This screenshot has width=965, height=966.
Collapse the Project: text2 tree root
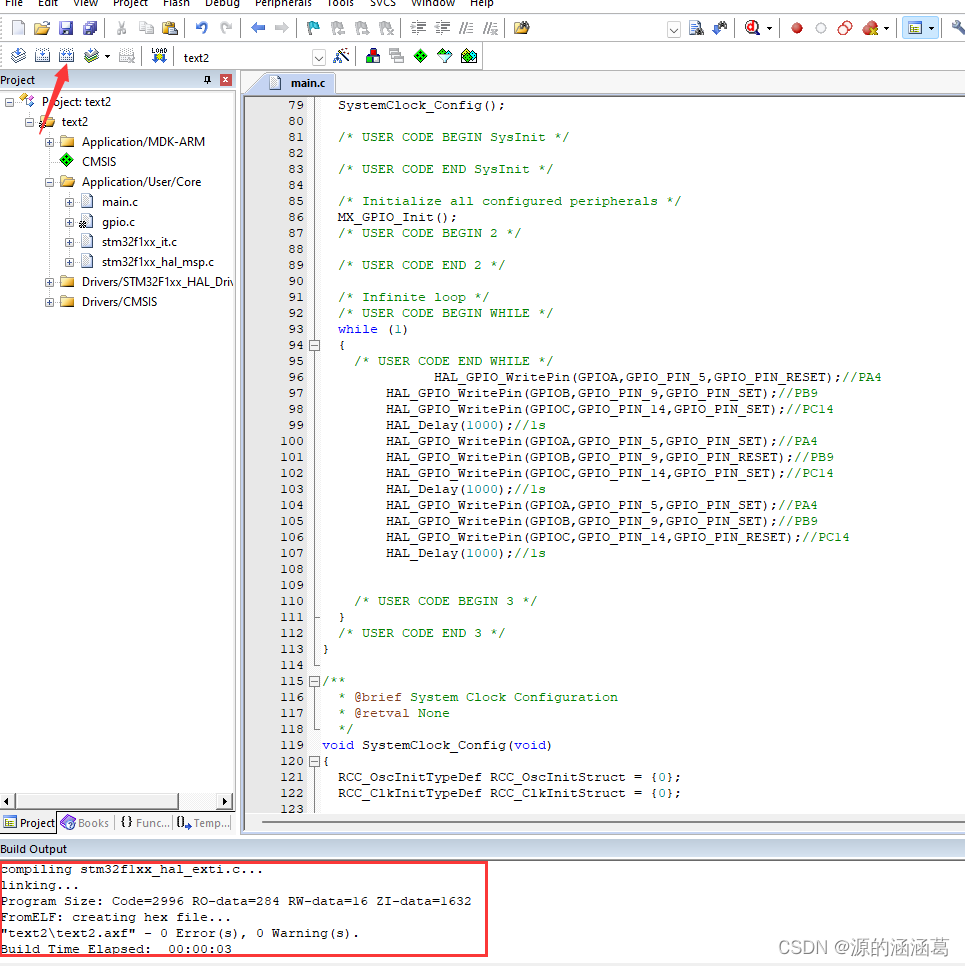pos(9,102)
